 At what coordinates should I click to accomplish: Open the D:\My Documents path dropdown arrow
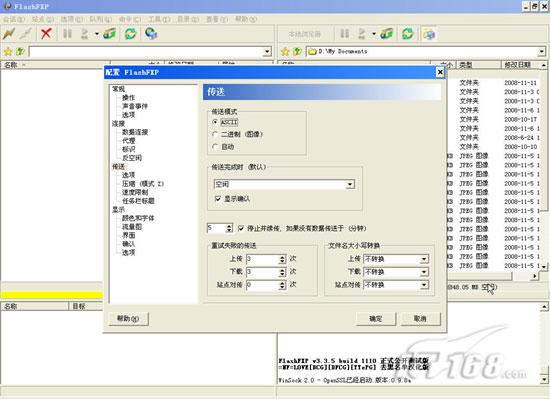pos(542,52)
